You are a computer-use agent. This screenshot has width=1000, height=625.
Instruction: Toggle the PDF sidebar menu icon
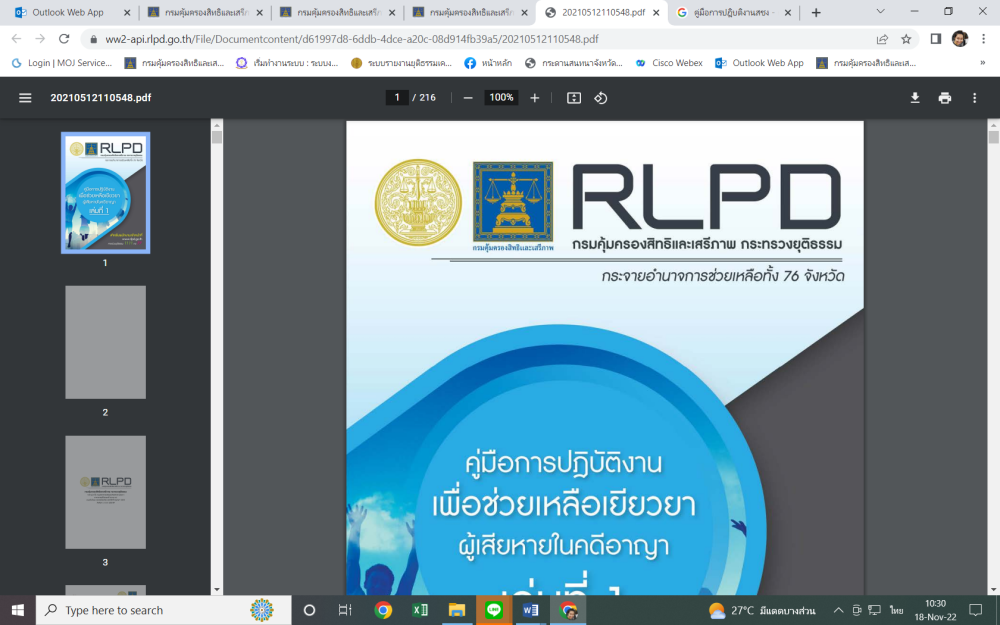pos(25,98)
